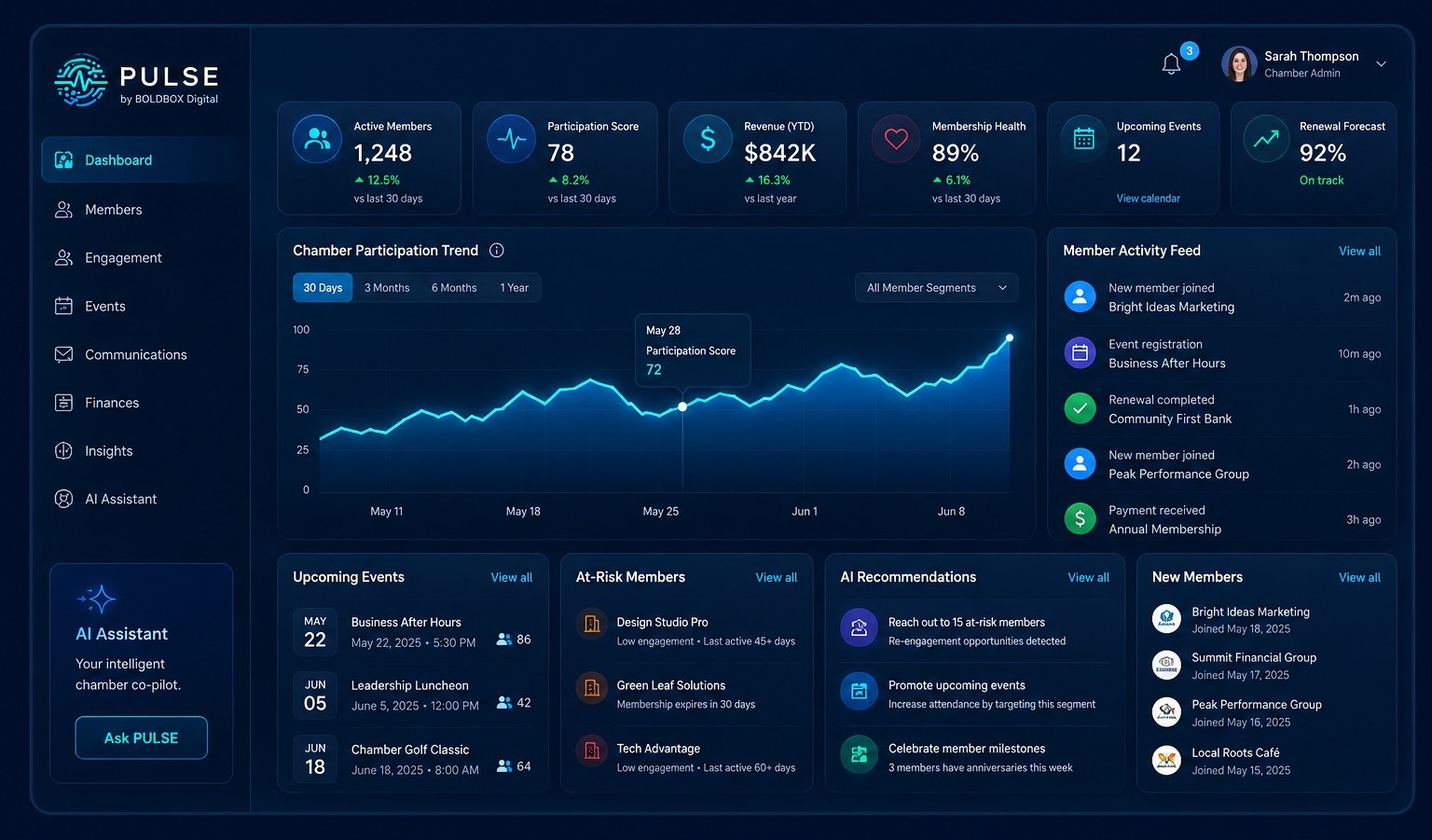Viewport: 1432px width, 840px height.
Task: Click the Renewal Forecast trend arrow icon
Action: pos(1266,139)
